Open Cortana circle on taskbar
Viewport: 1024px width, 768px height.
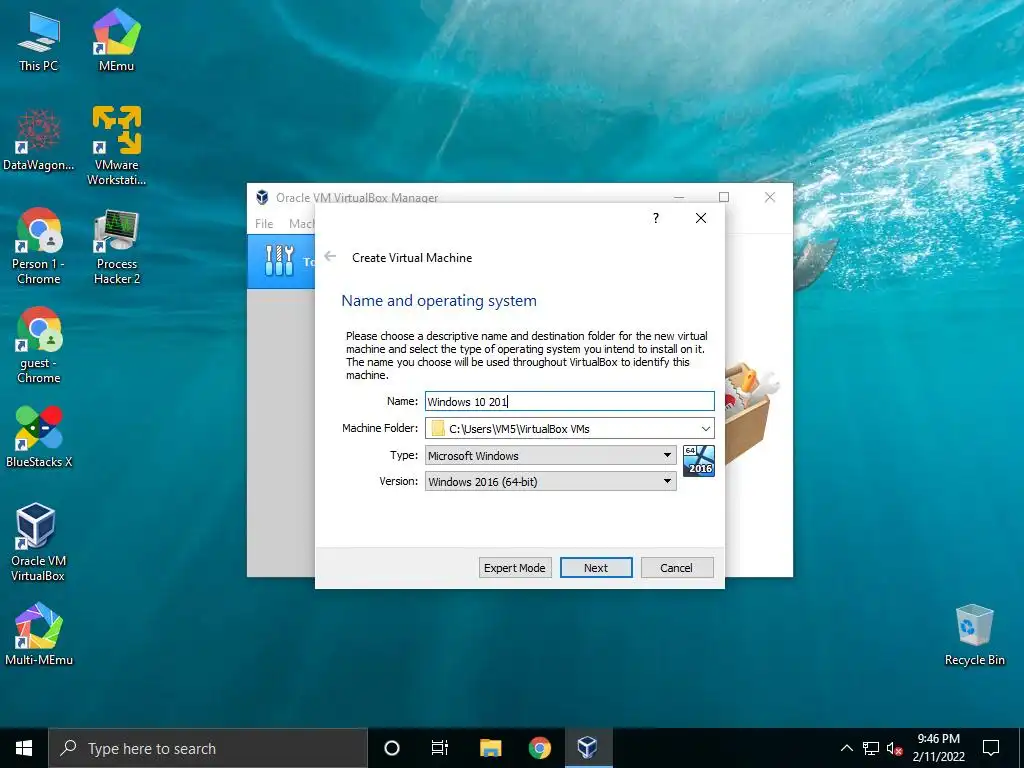coord(392,748)
